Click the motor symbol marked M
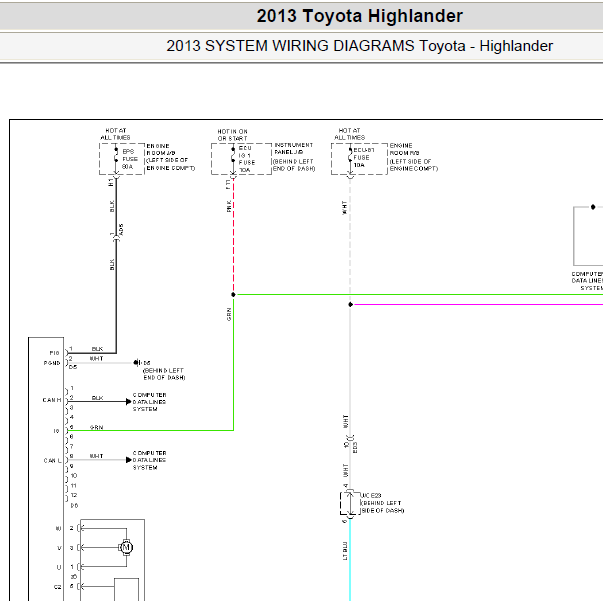Image resolution: width=603 pixels, height=601 pixels. [126, 547]
